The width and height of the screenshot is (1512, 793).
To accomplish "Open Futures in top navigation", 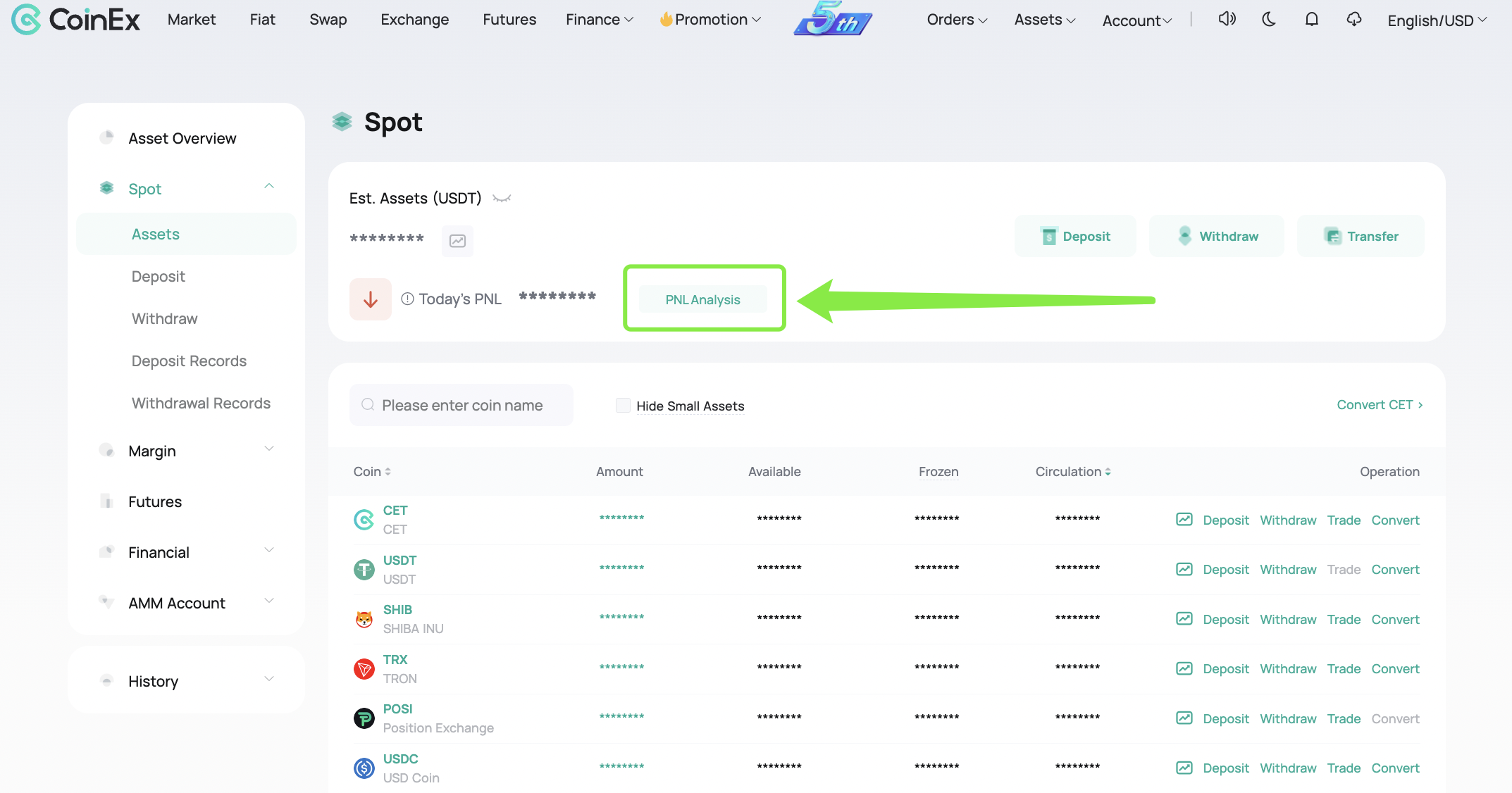I will click(509, 20).
